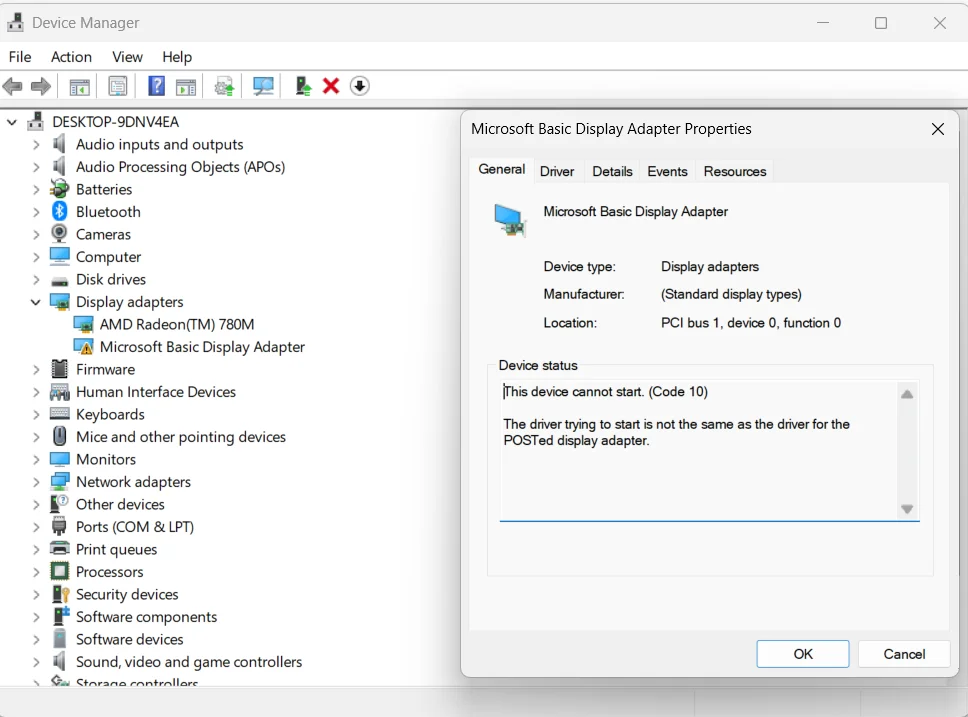
Task: Close the Adapter Properties dialog with X
Action: click(938, 129)
